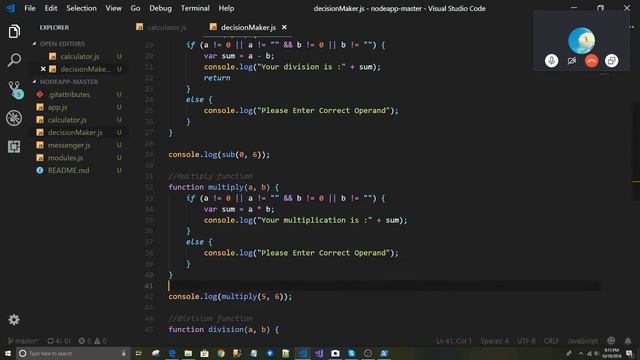Viewport: 640px width, 360px height.
Task: Open the Debug menu
Action: tap(160, 8)
